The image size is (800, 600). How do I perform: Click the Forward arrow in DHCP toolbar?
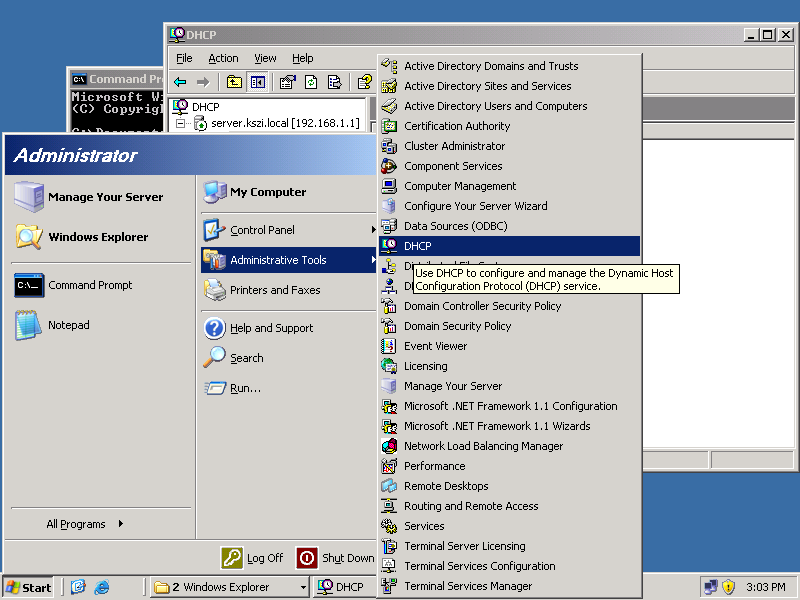pyautogui.click(x=203, y=82)
